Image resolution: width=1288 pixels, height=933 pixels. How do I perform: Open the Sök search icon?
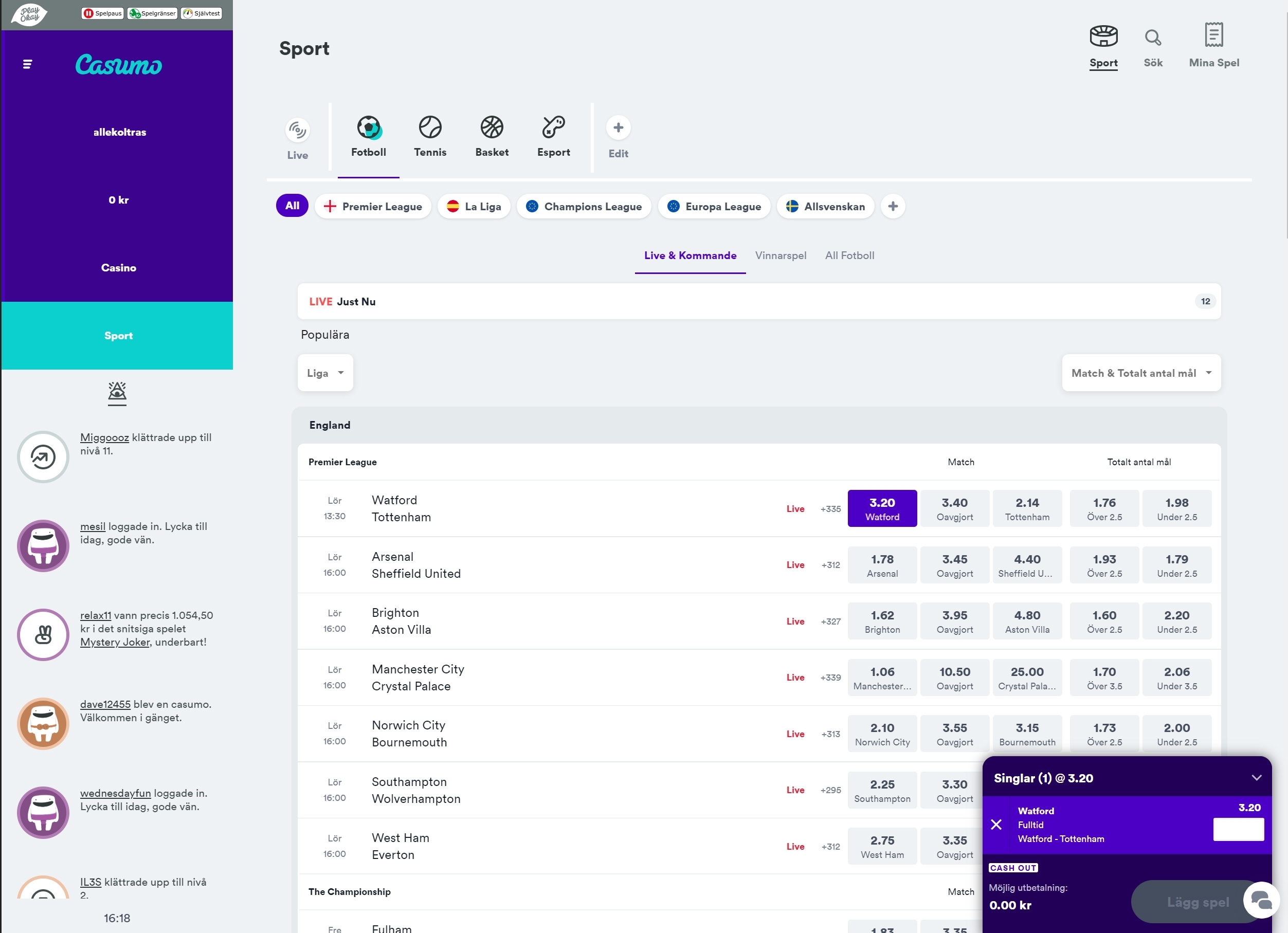(1152, 38)
